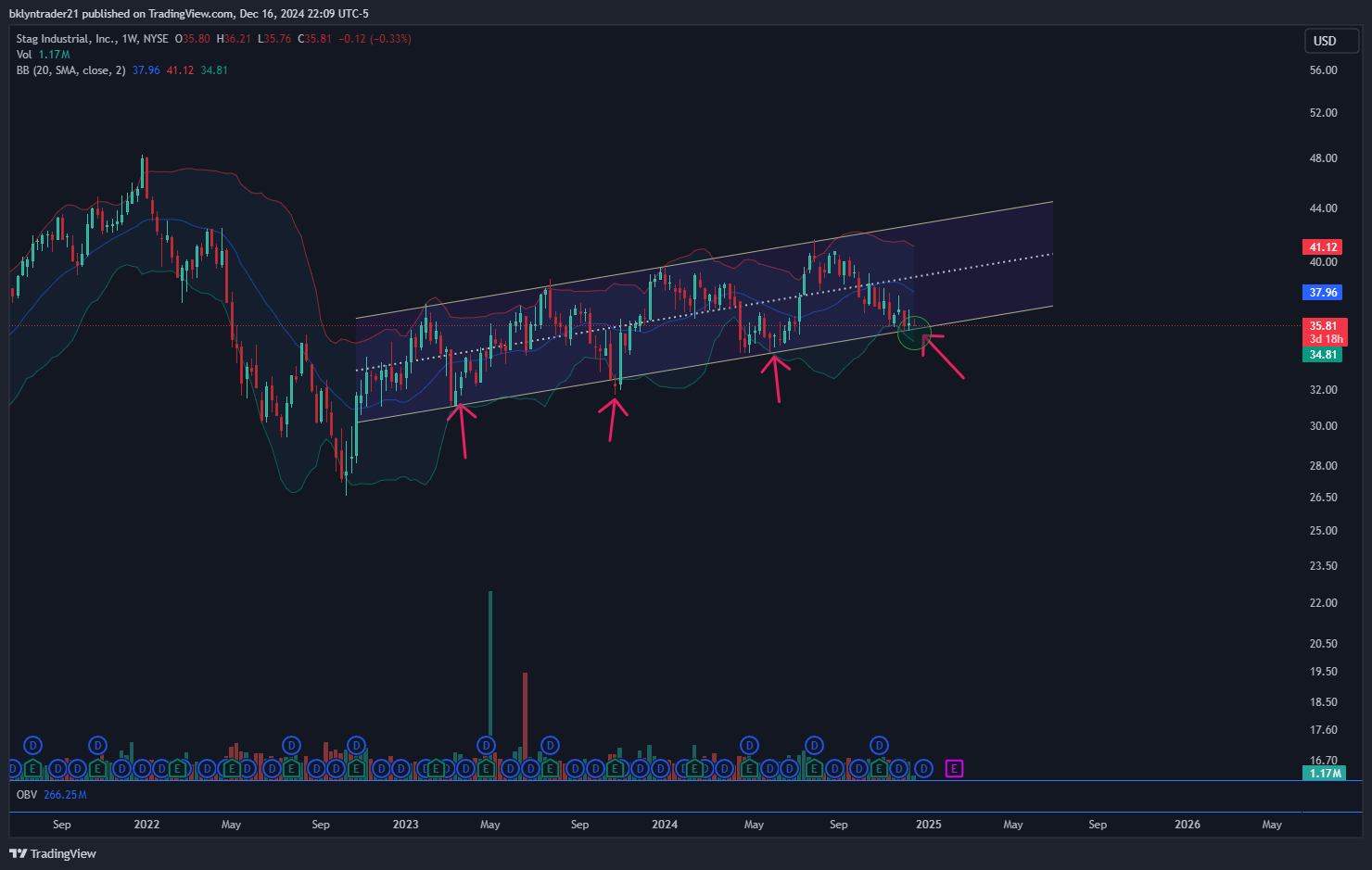This screenshot has width=1372, height=870.
Task: Click the 2024 label on time axis
Action: [x=665, y=825]
